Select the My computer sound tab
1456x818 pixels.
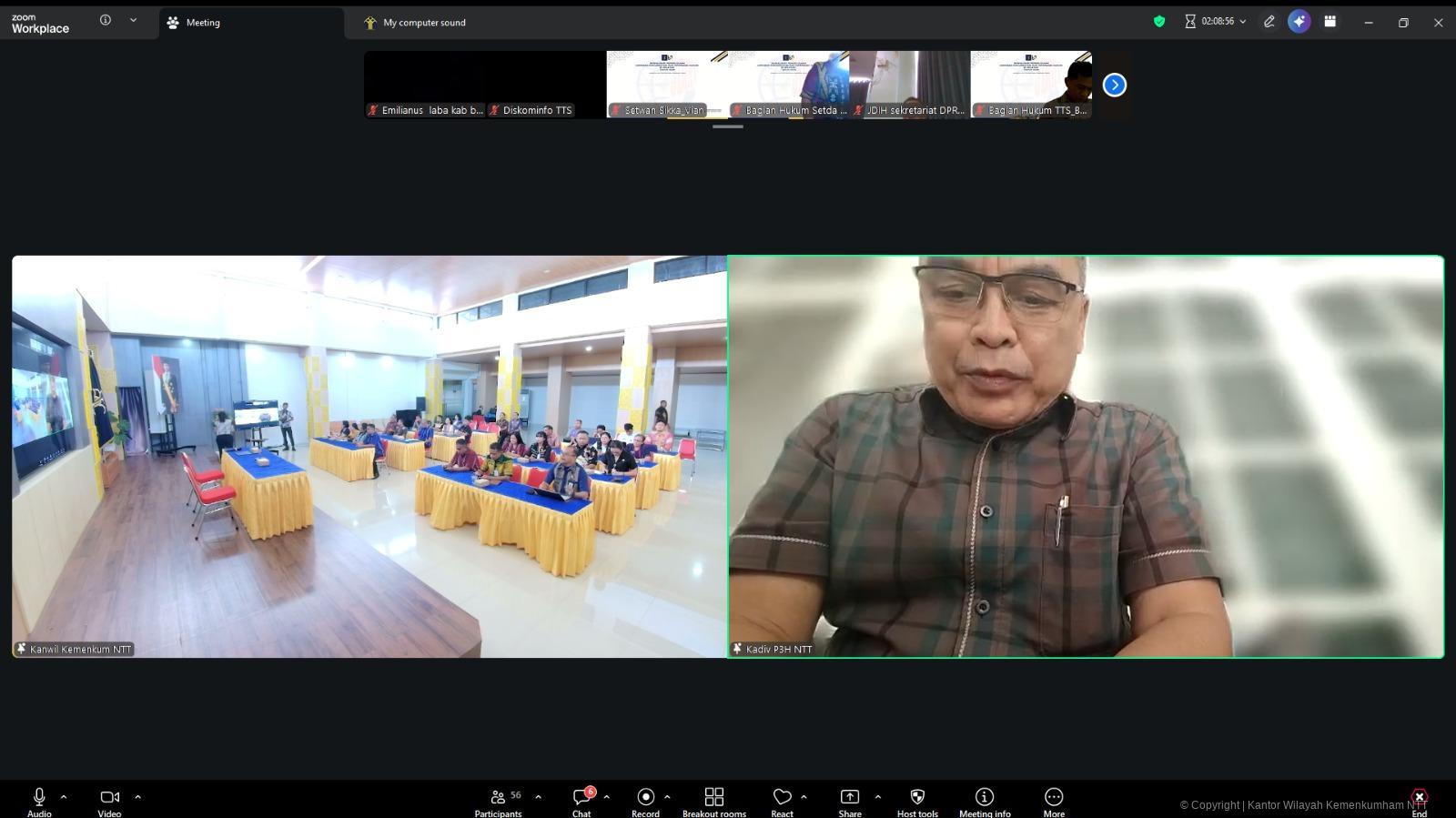pyautogui.click(x=423, y=23)
